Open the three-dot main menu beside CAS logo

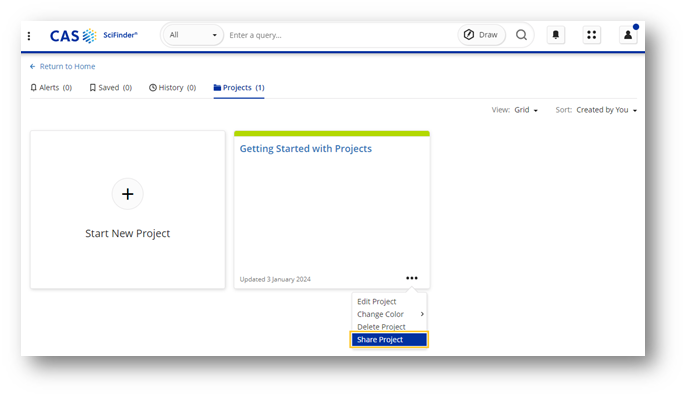29,36
